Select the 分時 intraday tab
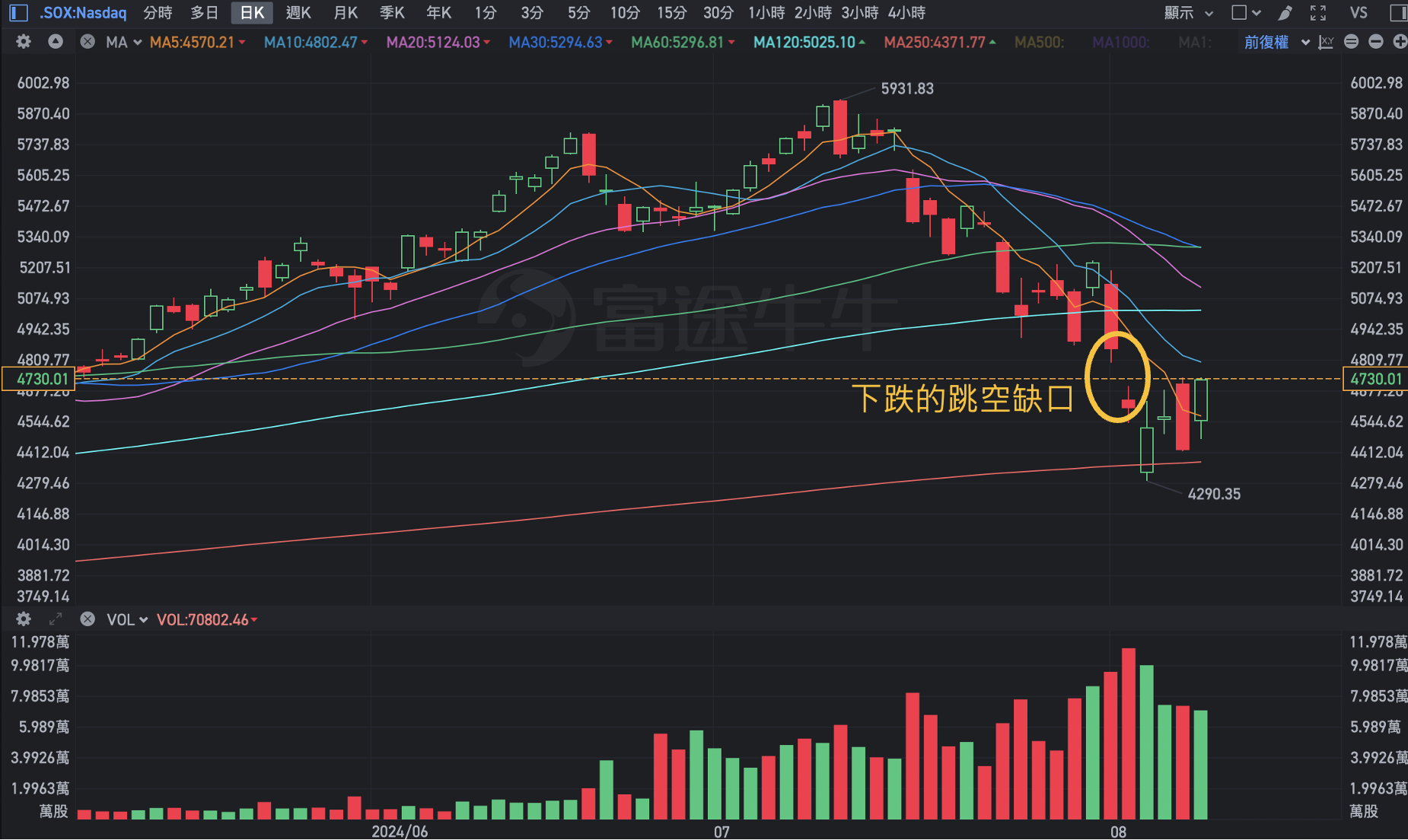The image size is (1408, 840). (158, 13)
